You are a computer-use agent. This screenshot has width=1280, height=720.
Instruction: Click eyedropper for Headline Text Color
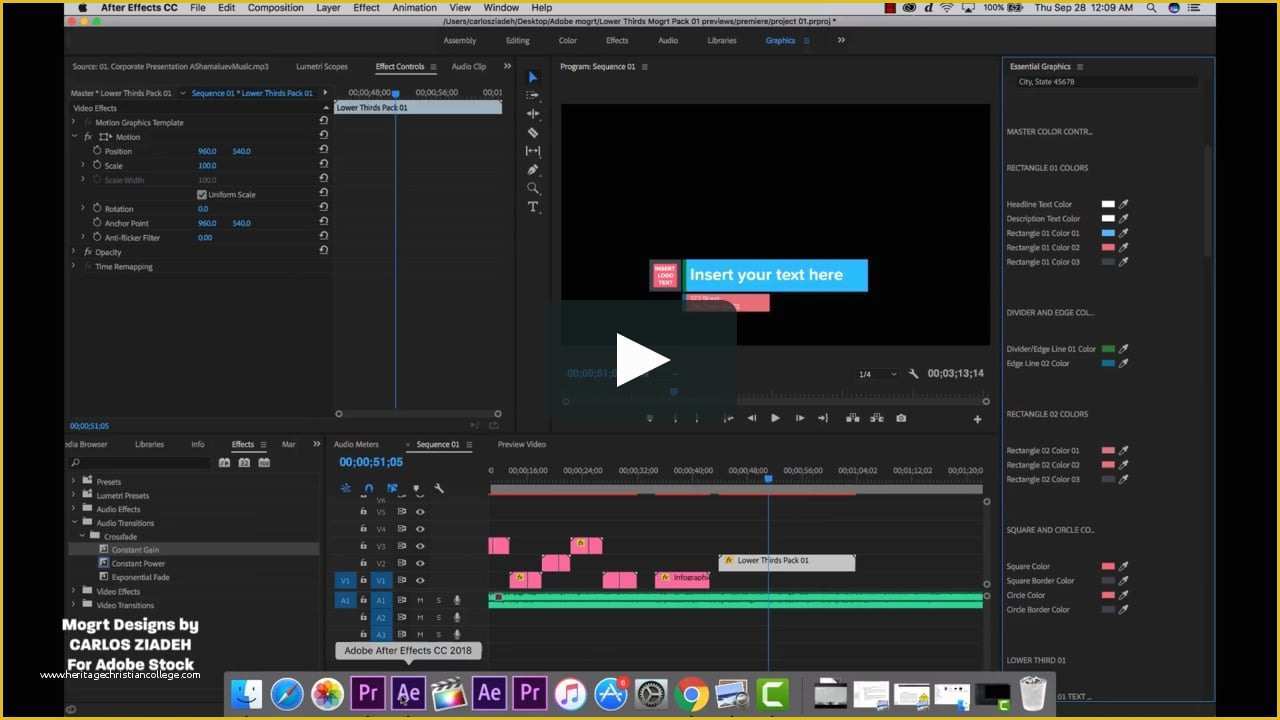(1123, 204)
